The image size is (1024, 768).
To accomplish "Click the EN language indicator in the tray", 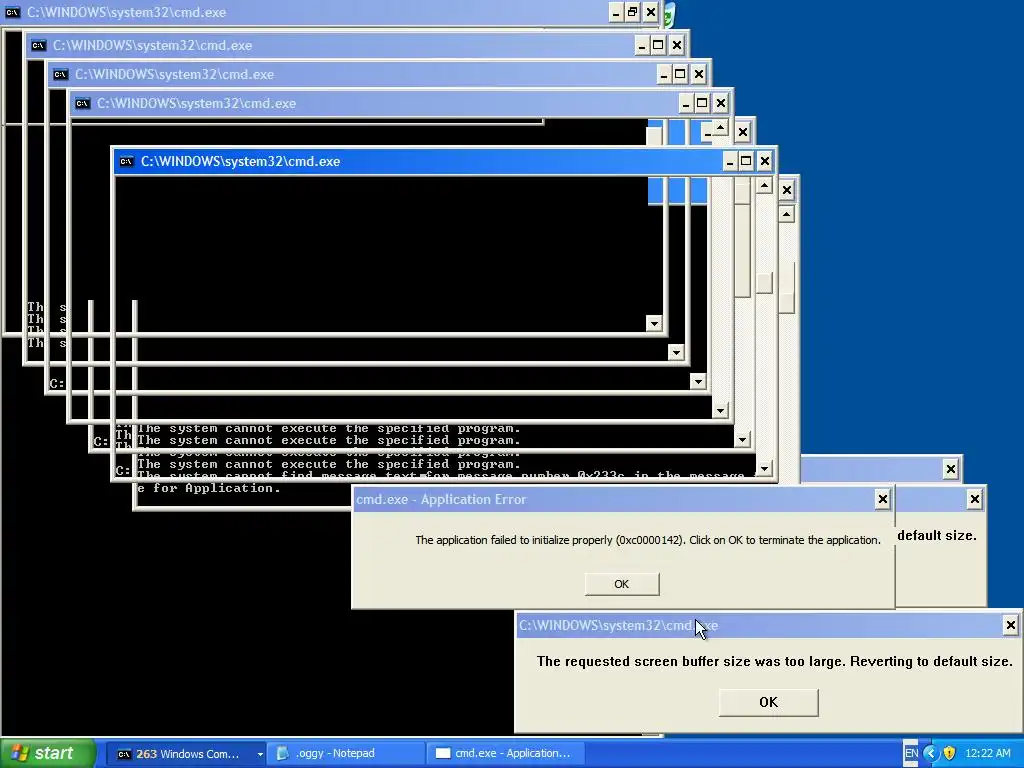I will click(911, 754).
